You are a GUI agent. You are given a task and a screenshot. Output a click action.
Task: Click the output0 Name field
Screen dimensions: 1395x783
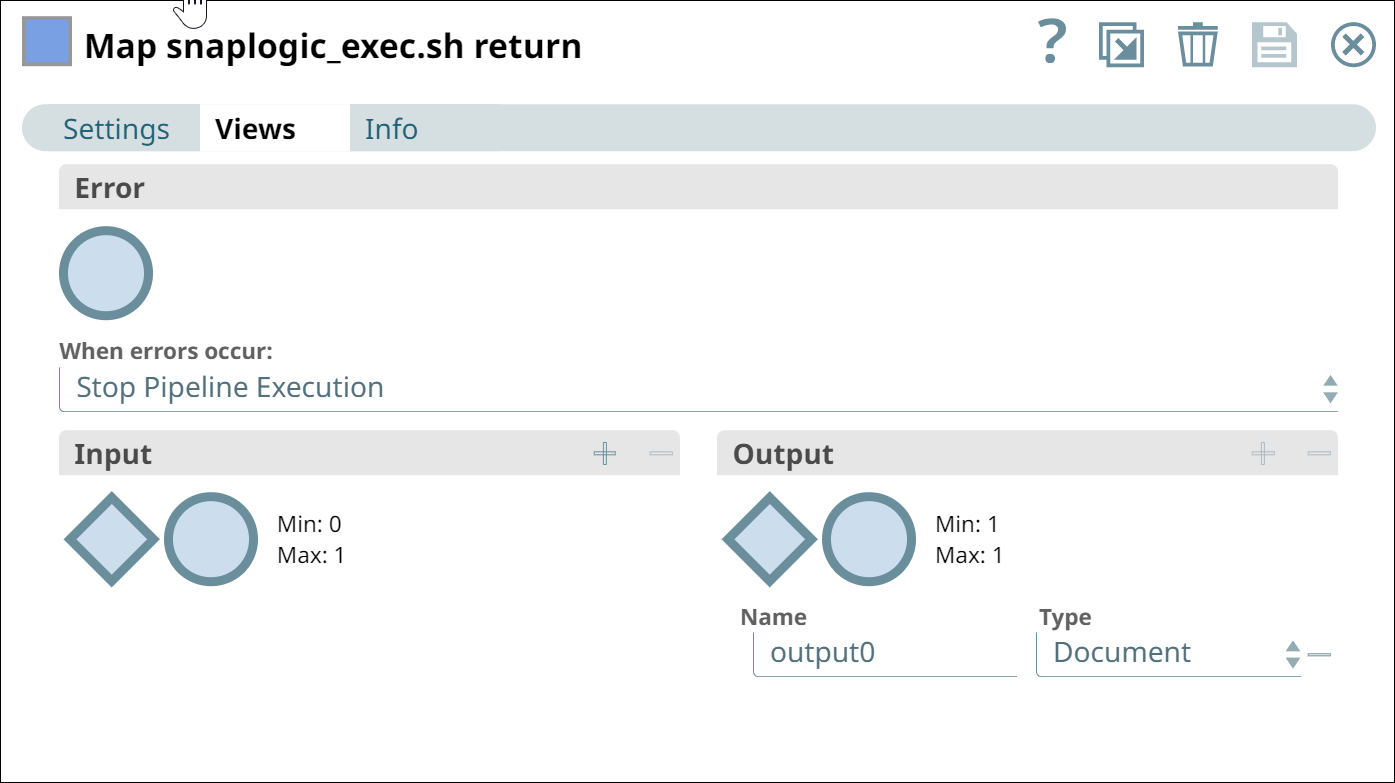(x=885, y=653)
